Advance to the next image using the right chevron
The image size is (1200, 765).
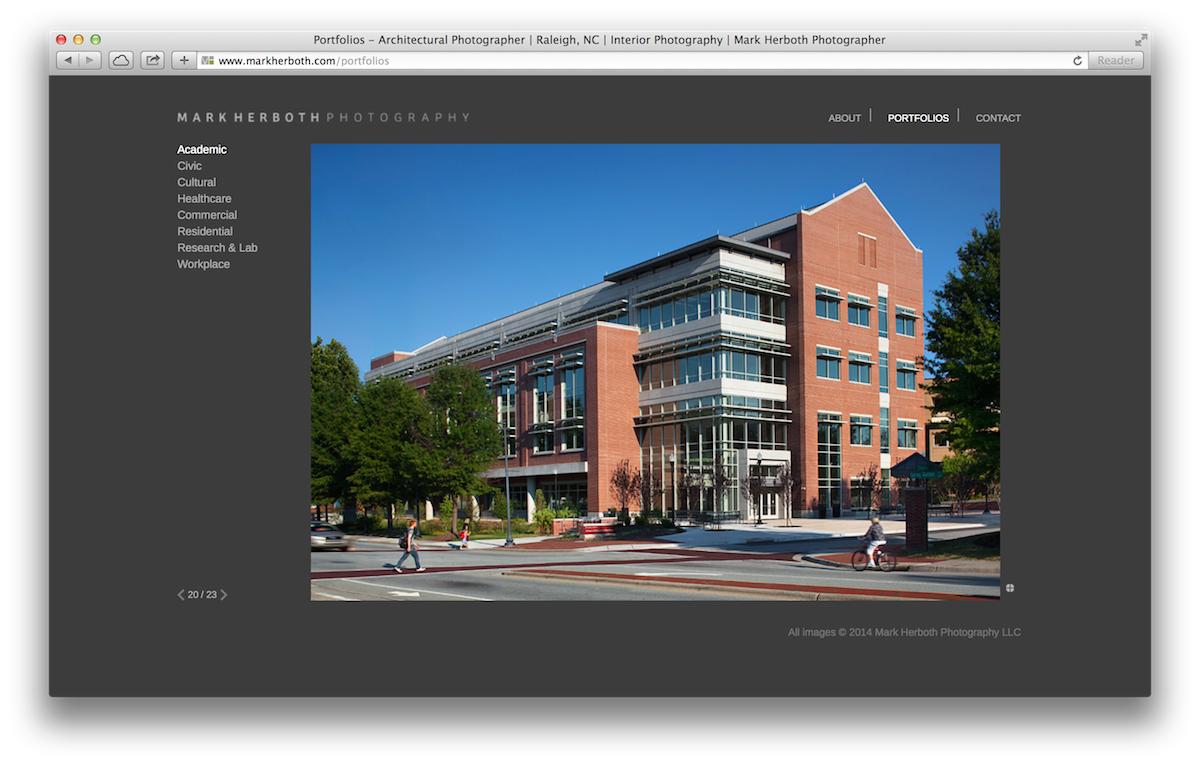click(224, 595)
